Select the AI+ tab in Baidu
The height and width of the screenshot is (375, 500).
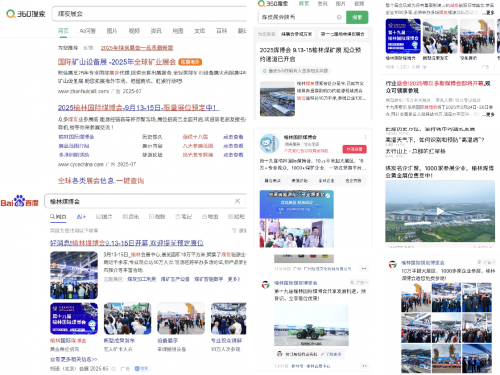pos(81,217)
